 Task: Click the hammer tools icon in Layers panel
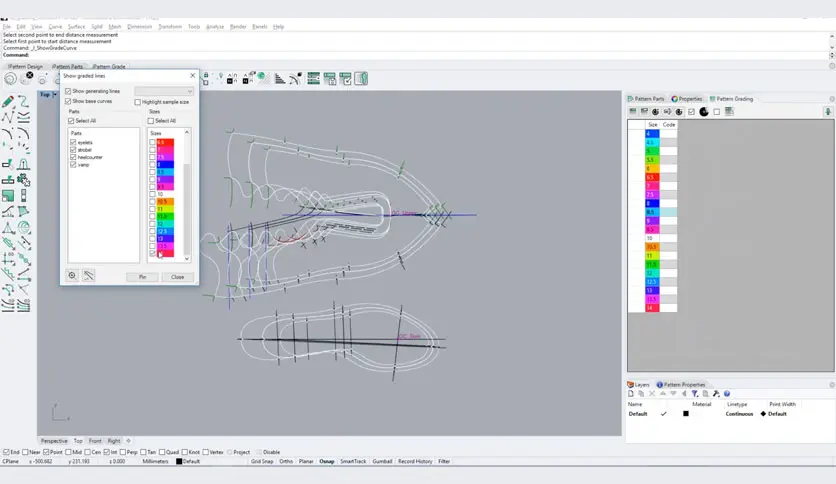tap(716, 393)
